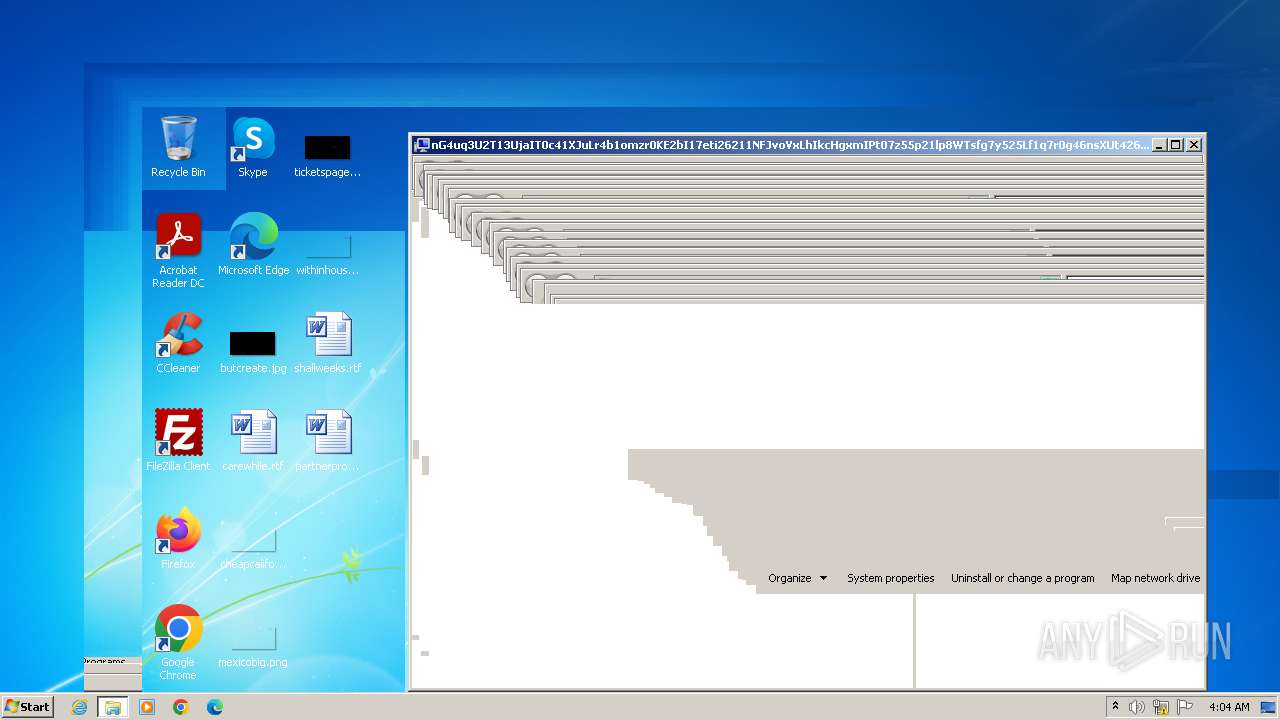Screen dimensions: 1280x720
Task: Select carewhile.rtf document icon
Action: click(x=253, y=441)
